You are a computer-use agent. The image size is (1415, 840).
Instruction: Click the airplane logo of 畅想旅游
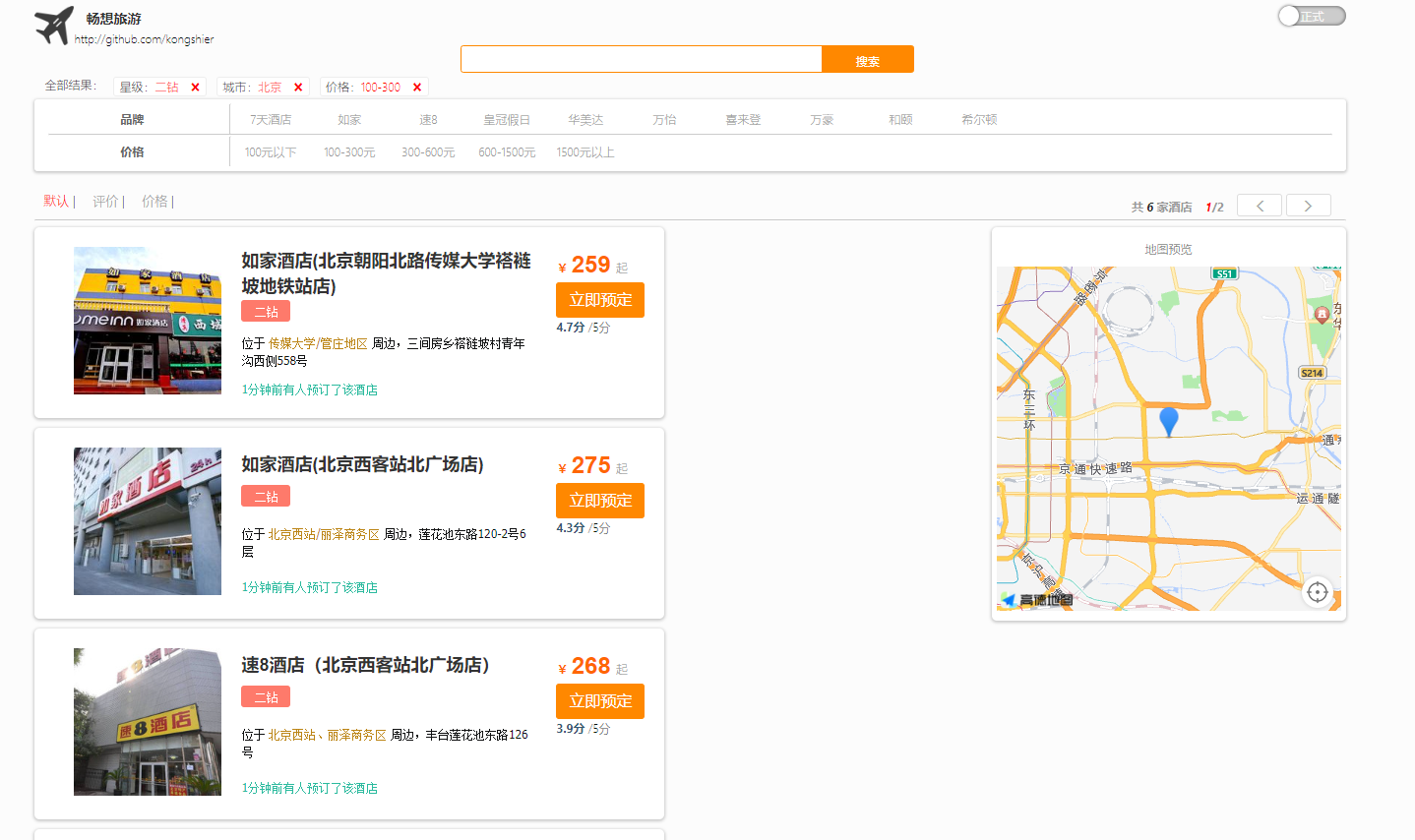(x=51, y=26)
